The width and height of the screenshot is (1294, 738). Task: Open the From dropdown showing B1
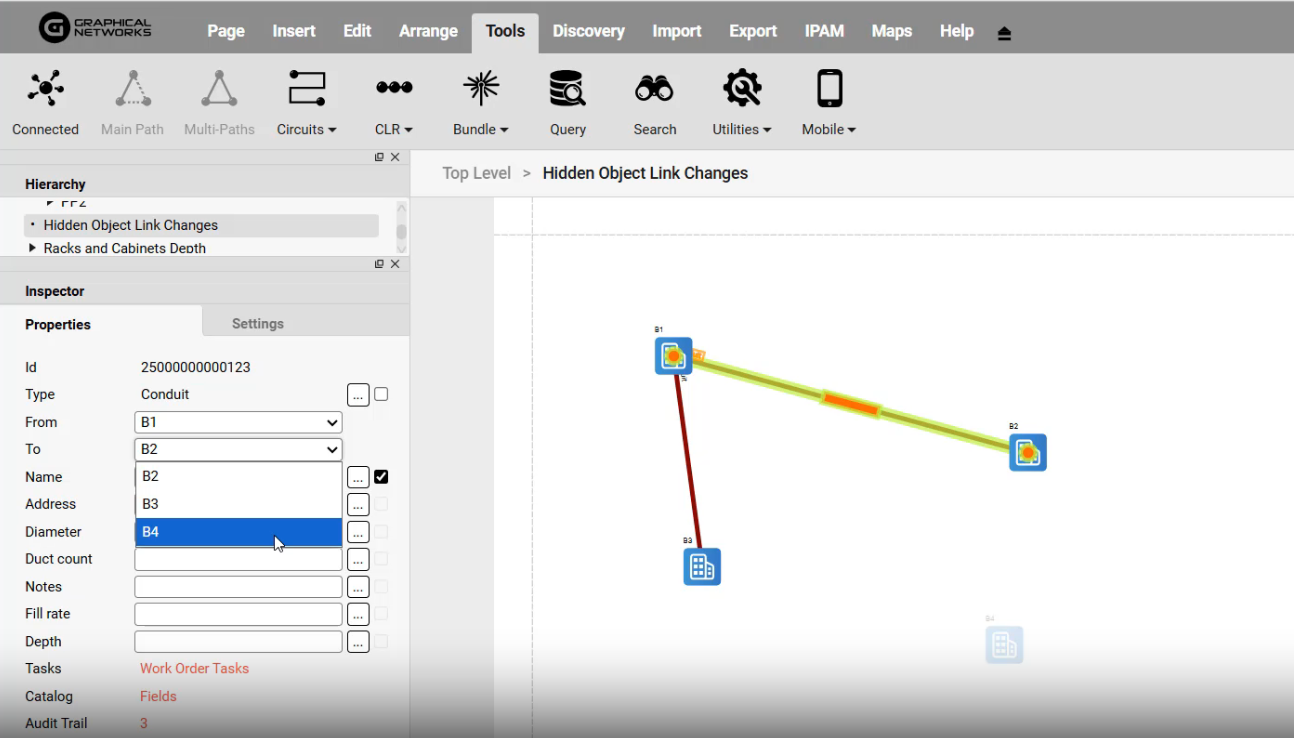pyautogui.click(x=238, y=422)
